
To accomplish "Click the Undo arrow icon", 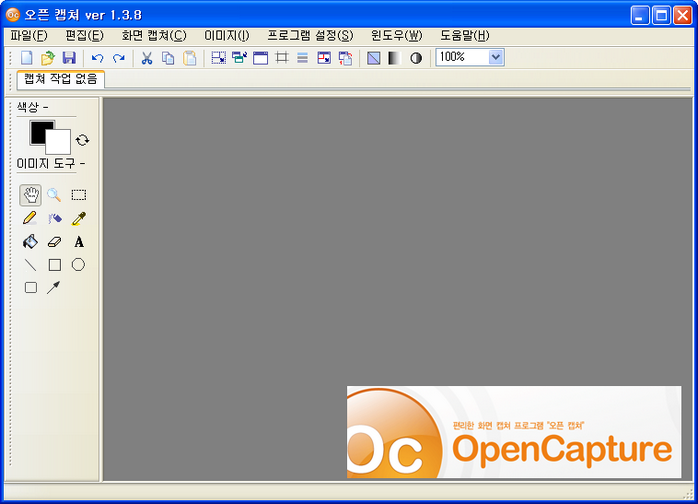I will (97, 58).
